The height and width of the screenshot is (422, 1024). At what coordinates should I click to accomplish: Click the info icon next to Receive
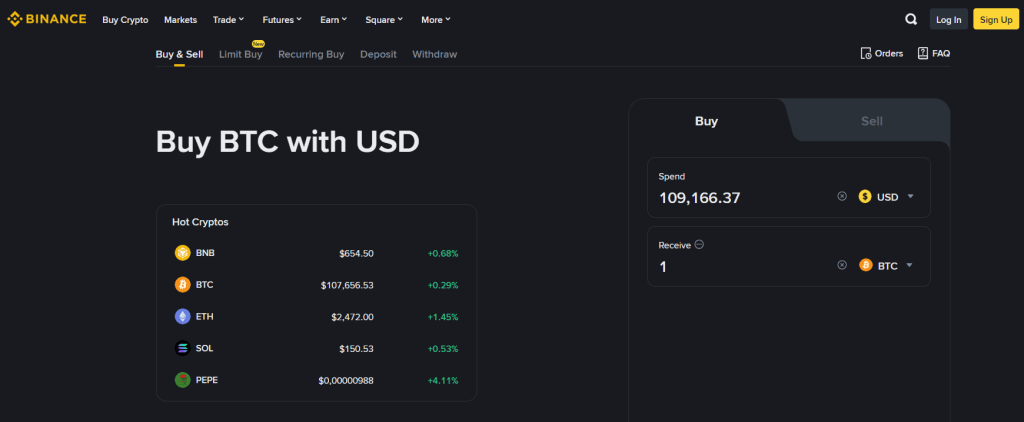pos(699,244)
